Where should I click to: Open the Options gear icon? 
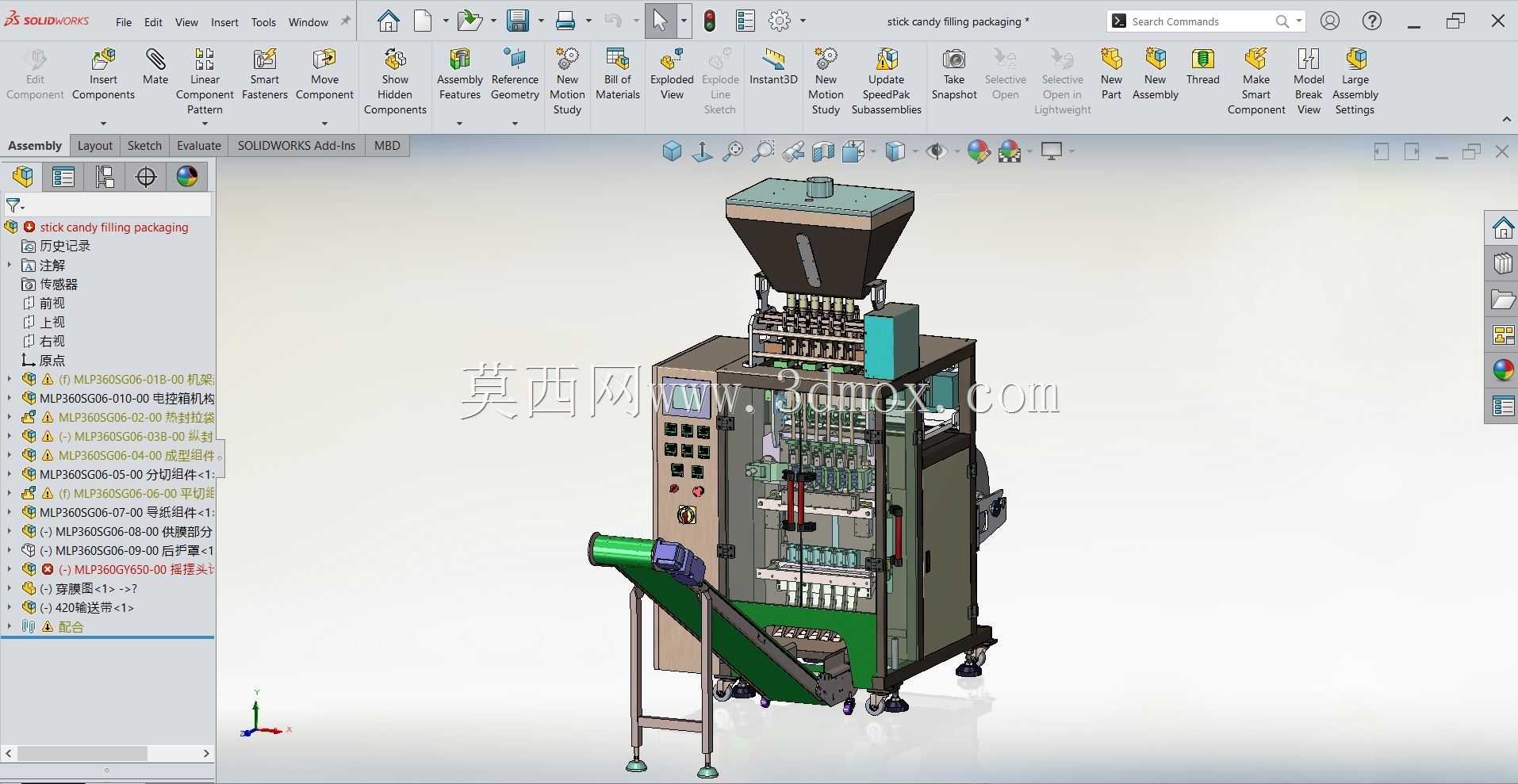[x=780, y=21]
